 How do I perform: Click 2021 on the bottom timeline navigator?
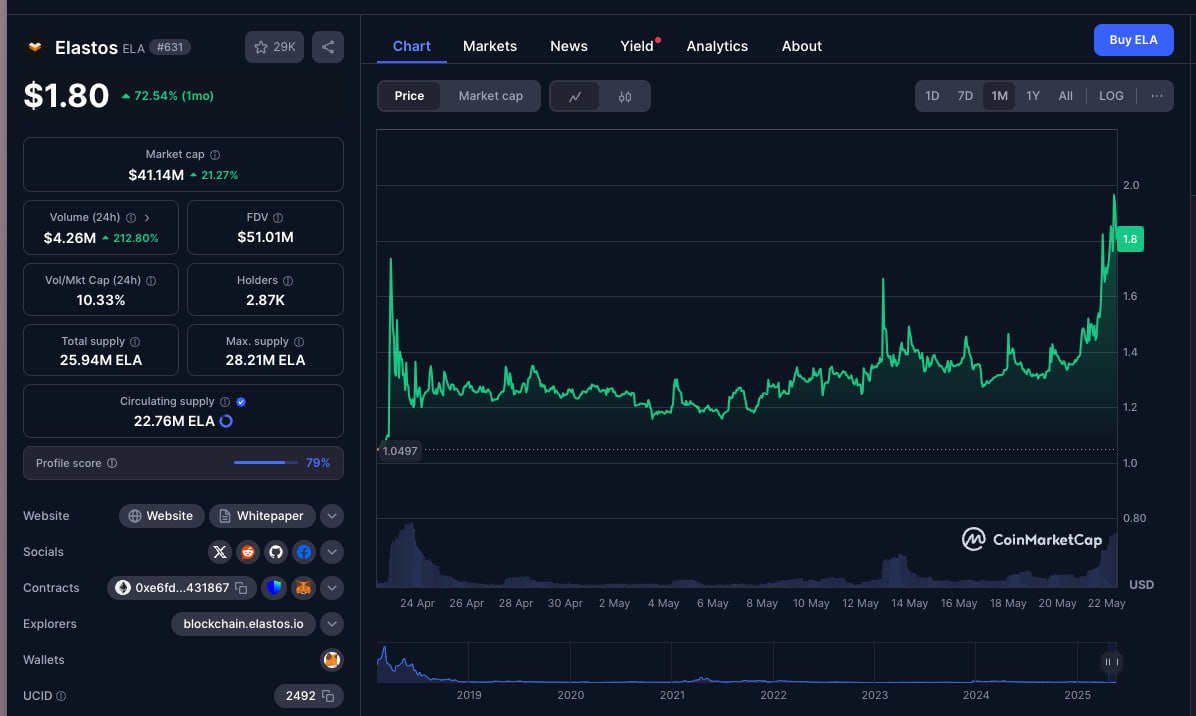pos(672,695)
